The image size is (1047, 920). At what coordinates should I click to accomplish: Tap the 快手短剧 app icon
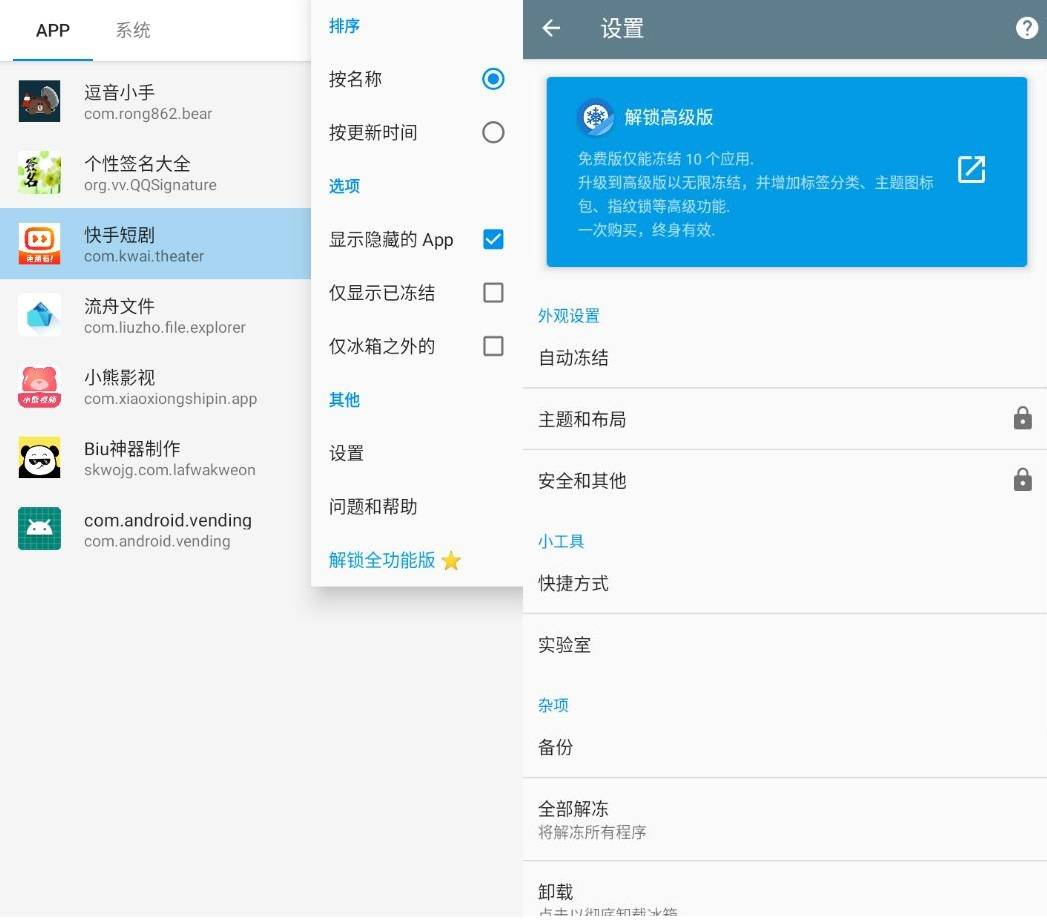pyautogui.click(x=38, y=244)
